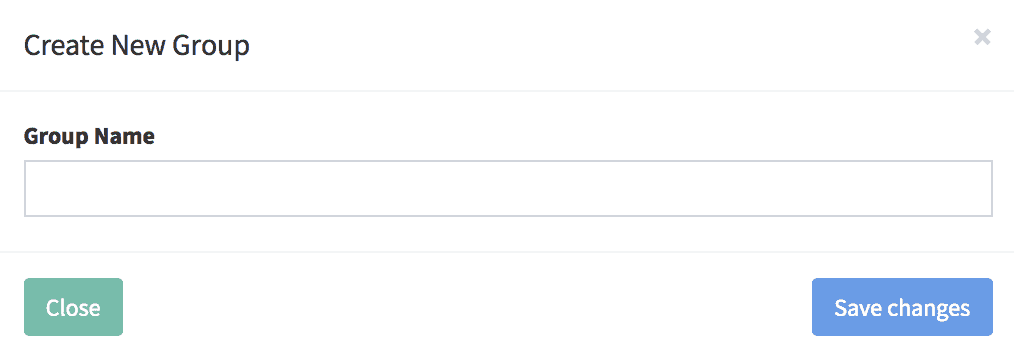Click the modal header heading text

coord(136,47)
